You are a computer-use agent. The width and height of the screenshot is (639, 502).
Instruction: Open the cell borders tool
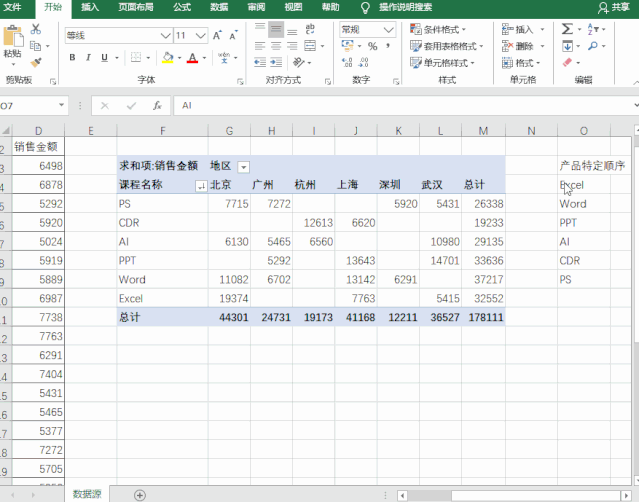pyautogui.click(x=136, y=57)
